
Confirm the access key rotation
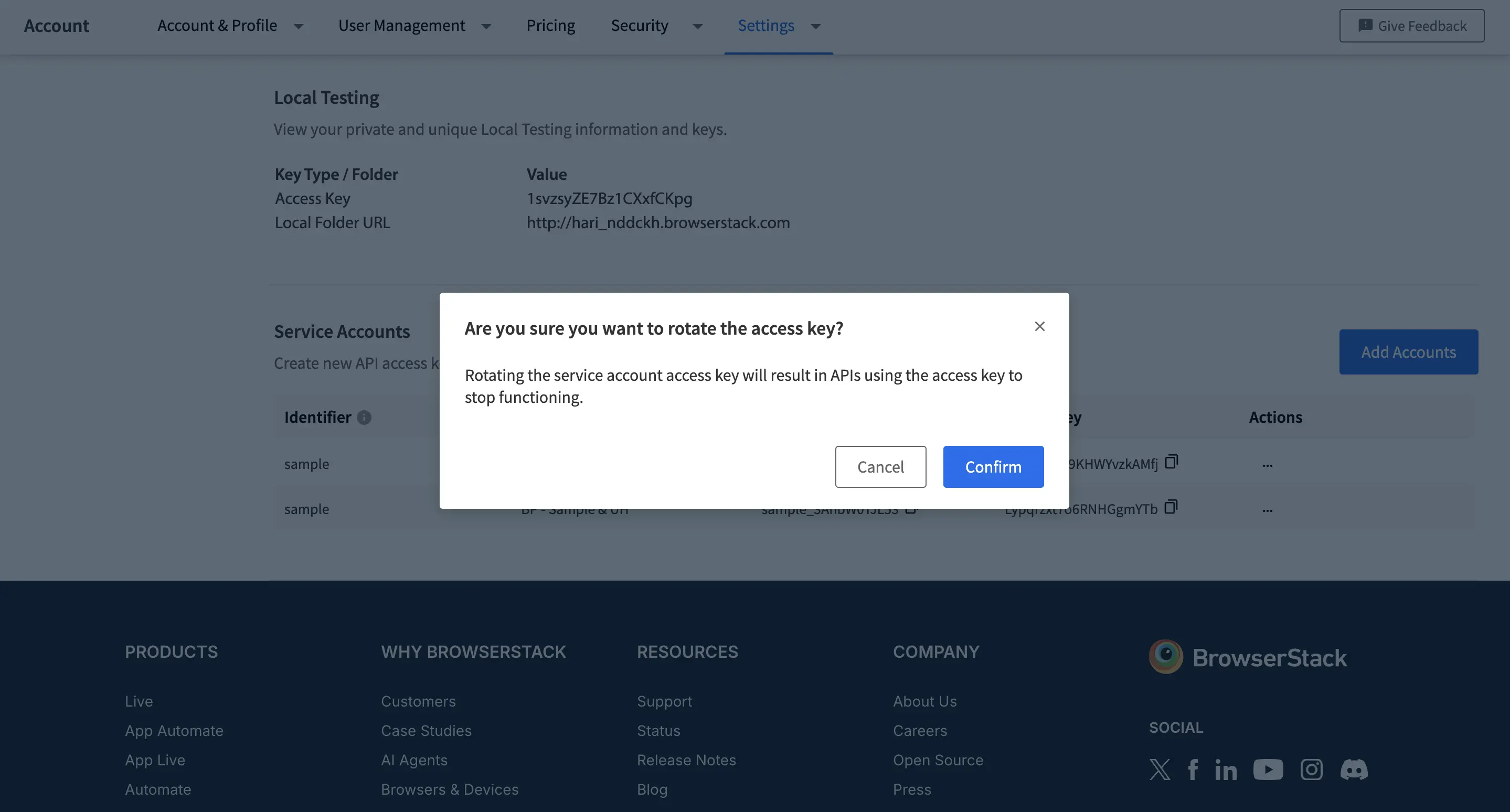[993, 466]
